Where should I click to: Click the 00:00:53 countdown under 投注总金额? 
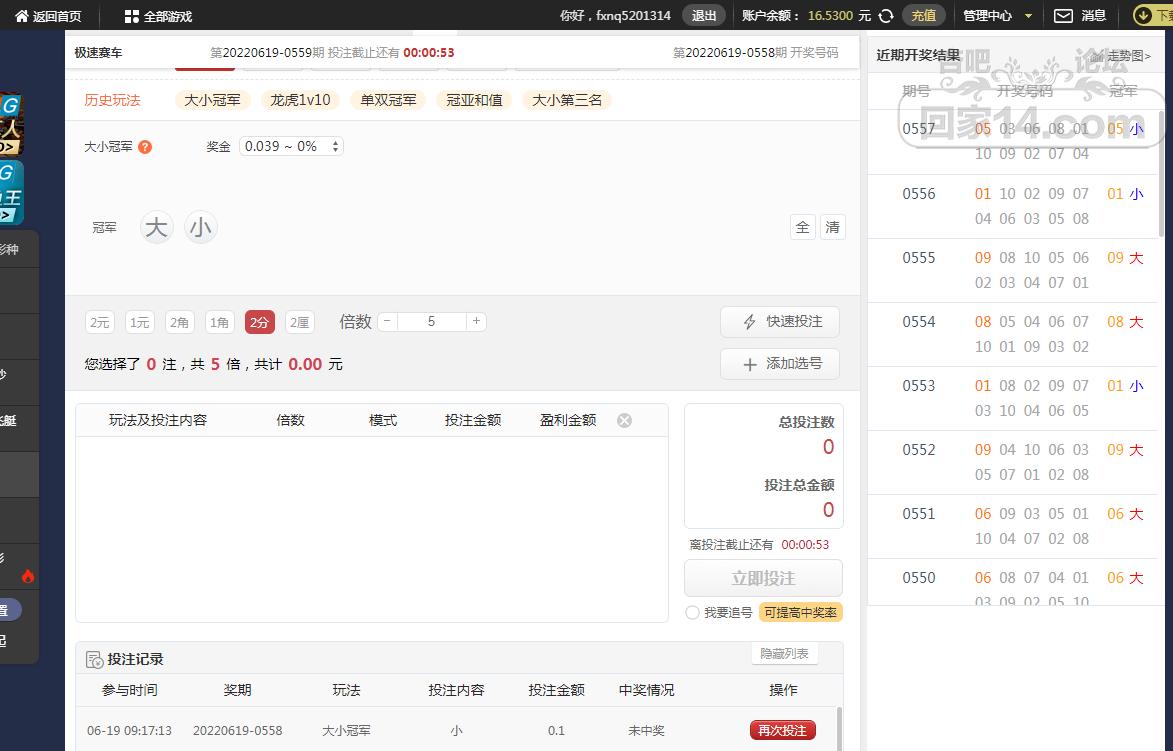click(x=805, y=545)
